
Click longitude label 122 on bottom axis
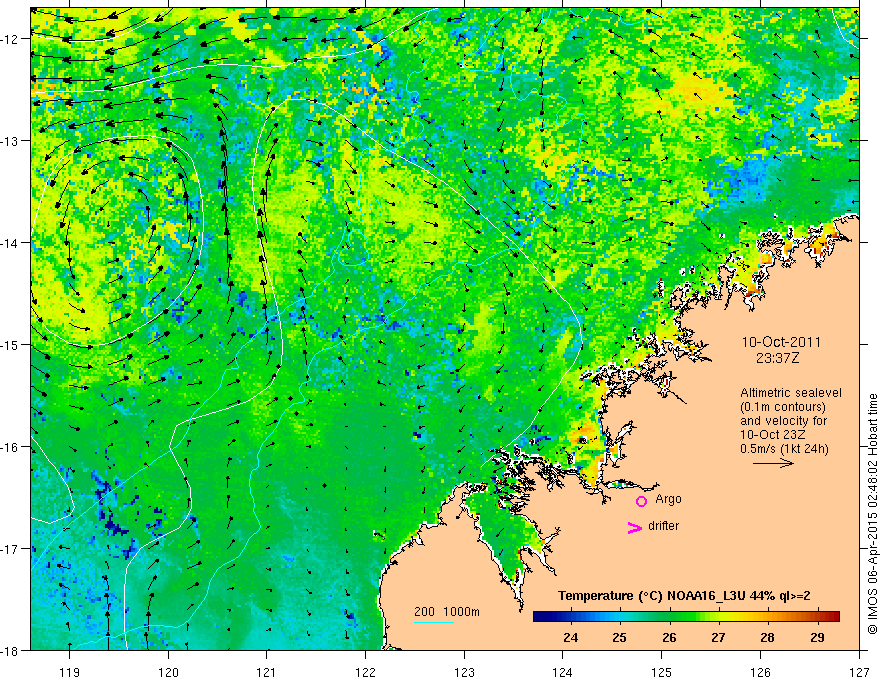(x=365, y=672)
